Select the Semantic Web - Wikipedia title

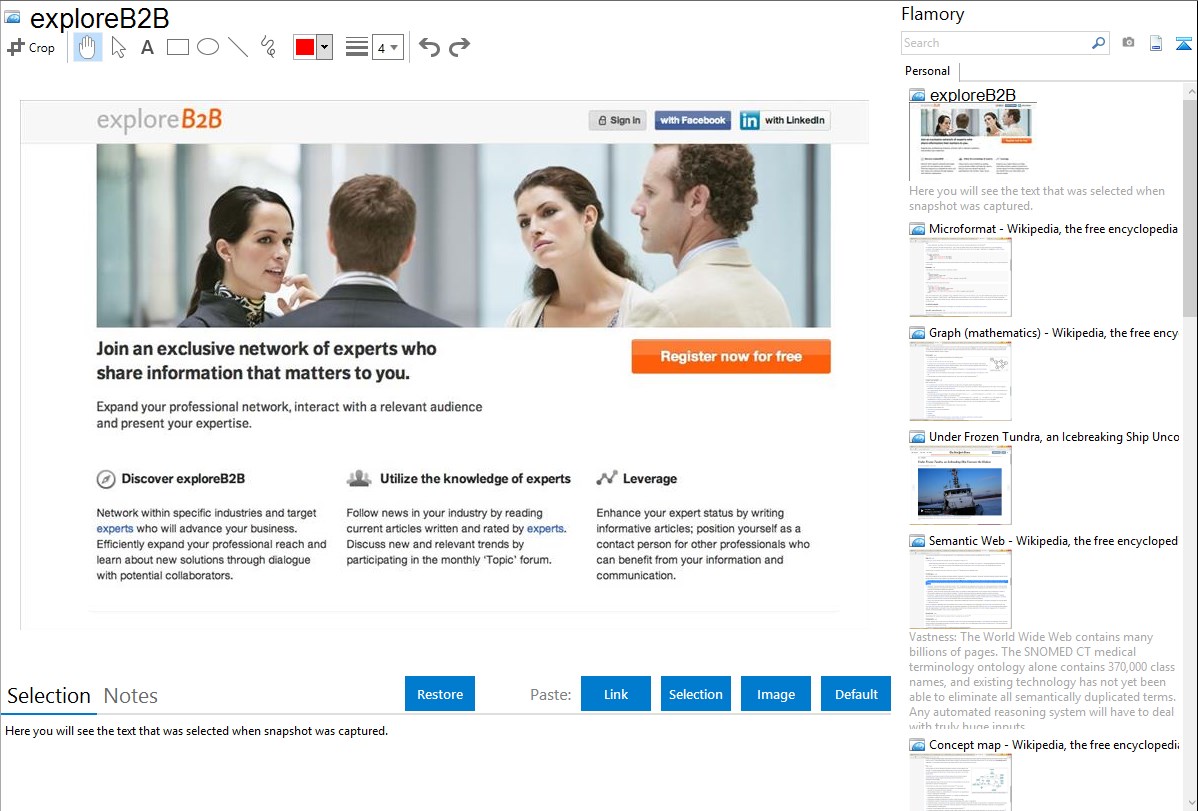1053,540
